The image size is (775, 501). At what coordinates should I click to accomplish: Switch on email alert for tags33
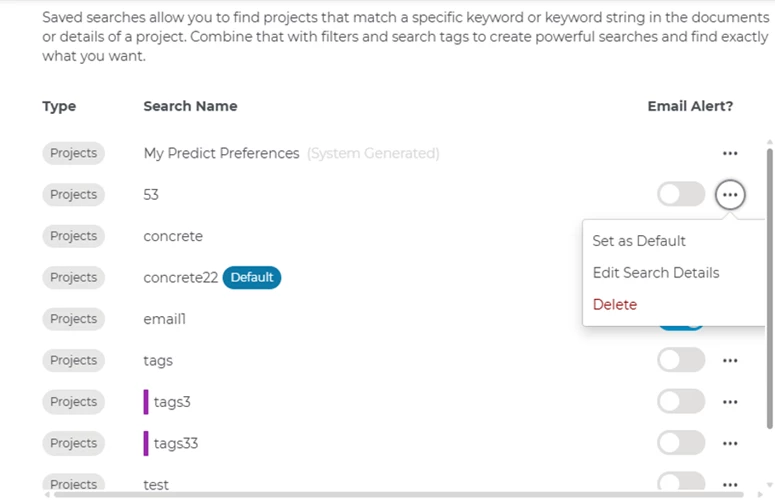pyautogui.click(x=681, y=443)
